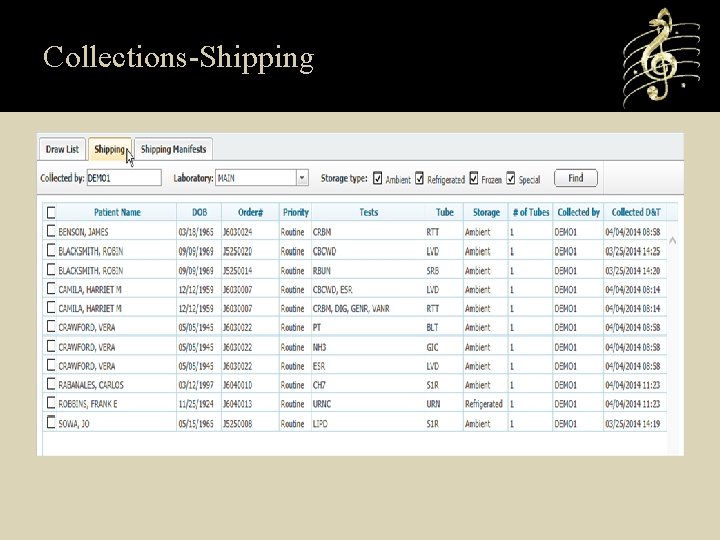Sort by DOB column header

[199, 212]
